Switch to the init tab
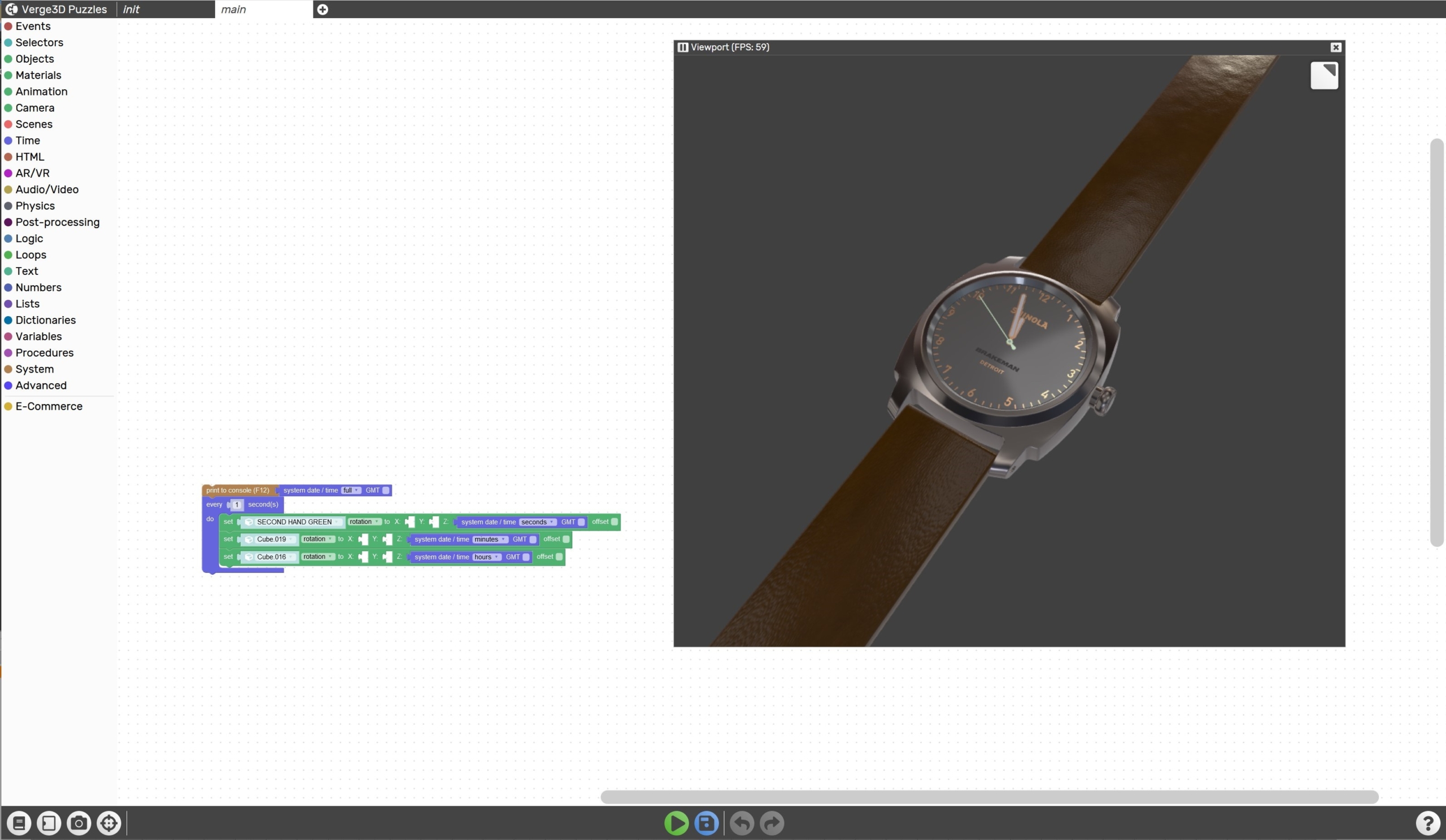The width and height of the screenshot is (1446, 840). (x=166, y=9)
